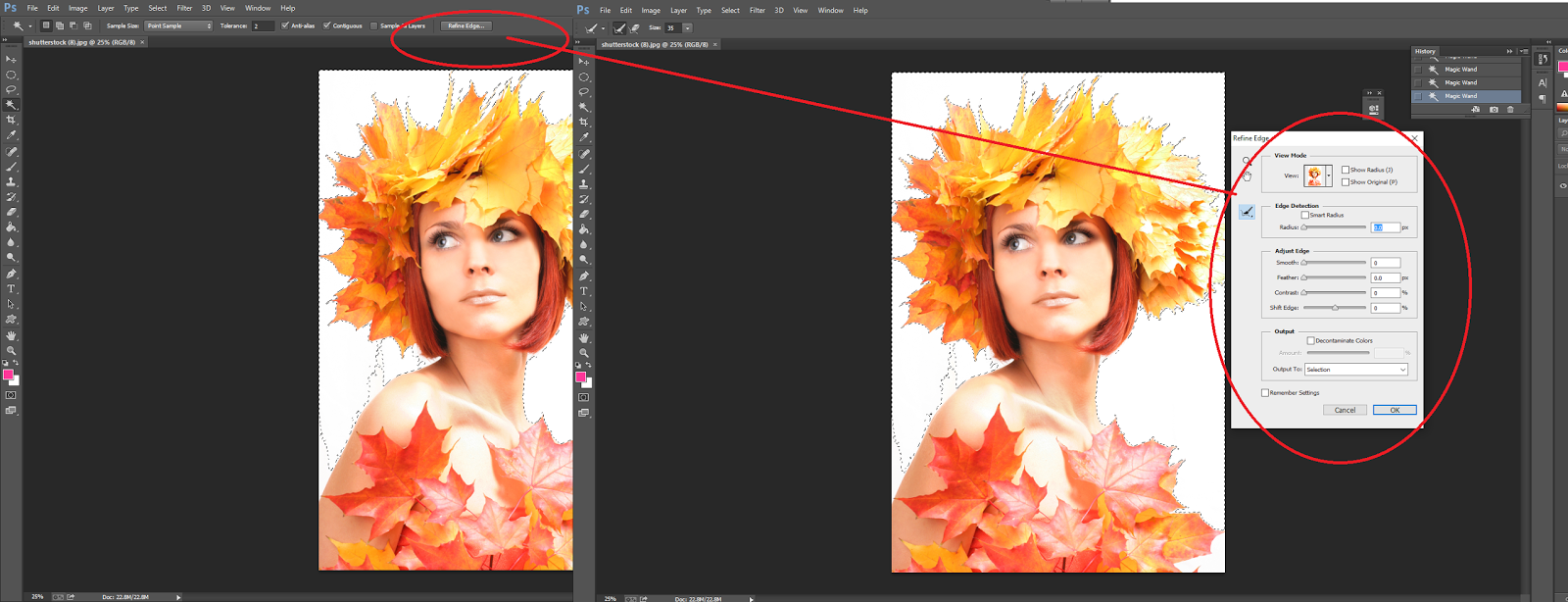Click the Radius value field
This screenshot has height=602, width=1568.
[1385, 227]
